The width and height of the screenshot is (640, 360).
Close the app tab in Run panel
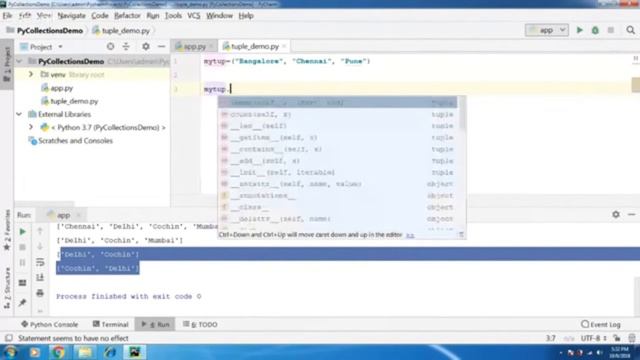pyautogui.click(x=78, y=215)
